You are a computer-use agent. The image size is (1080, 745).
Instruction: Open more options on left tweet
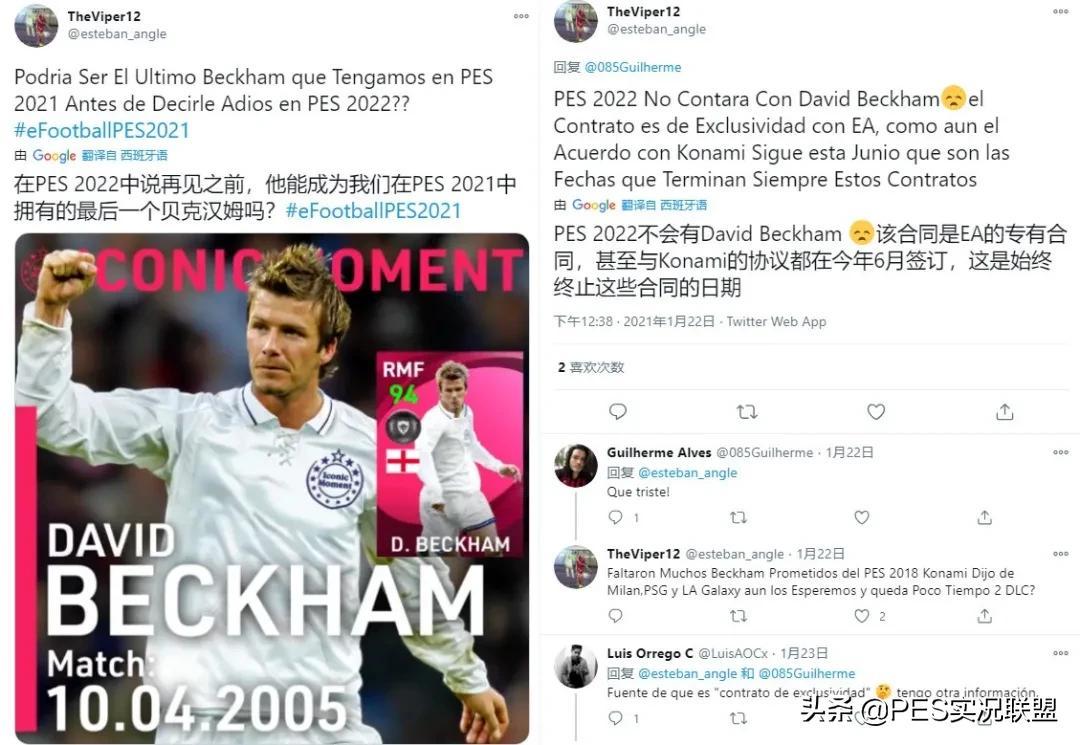click(x=521, y=16)
